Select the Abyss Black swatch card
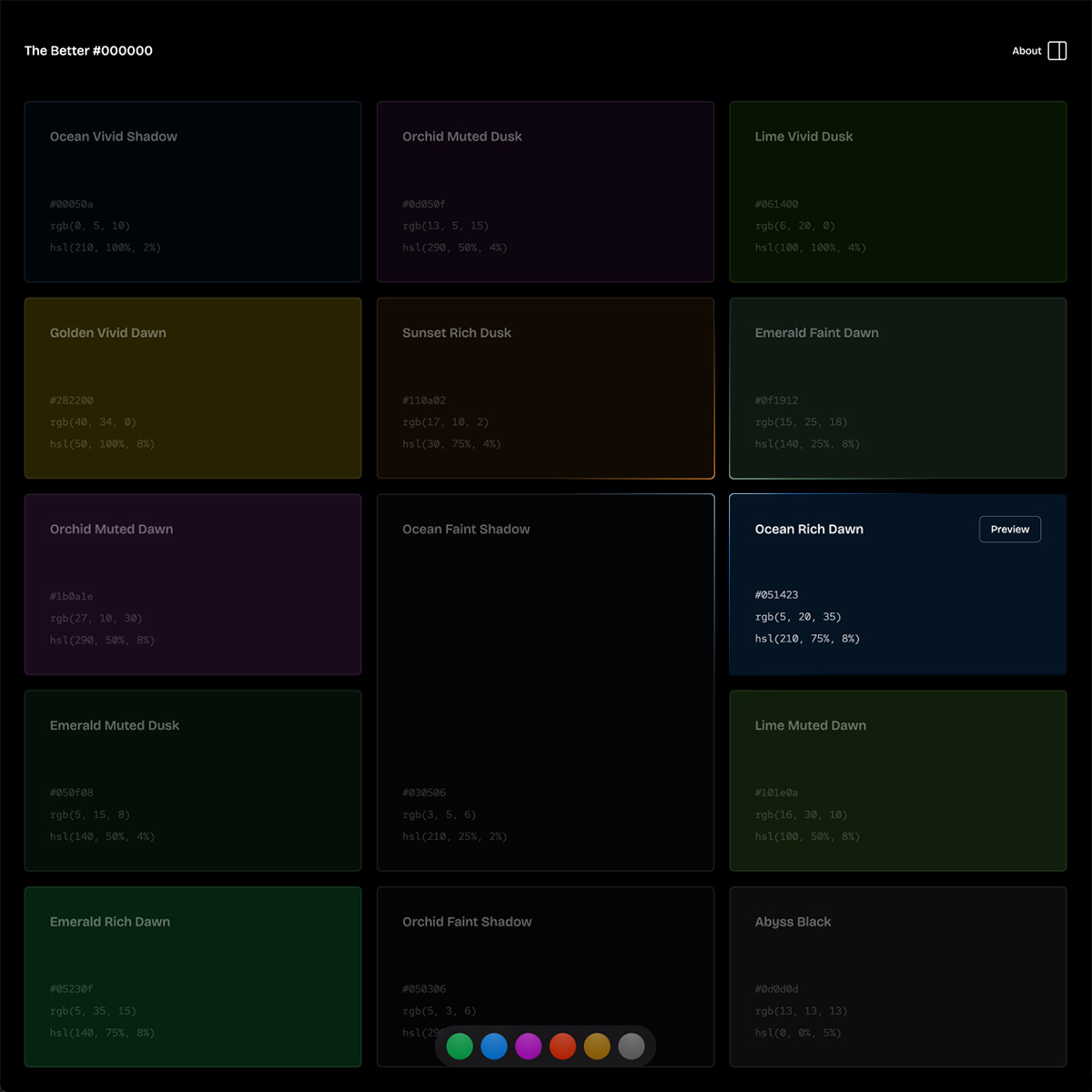This screenshot has width=1092, height=1092. [897, 976]
